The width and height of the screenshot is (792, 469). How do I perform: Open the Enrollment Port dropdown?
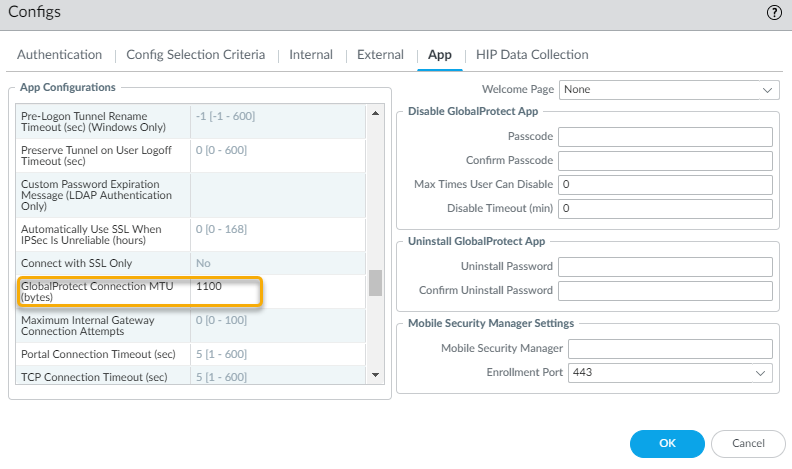(670, 373)
